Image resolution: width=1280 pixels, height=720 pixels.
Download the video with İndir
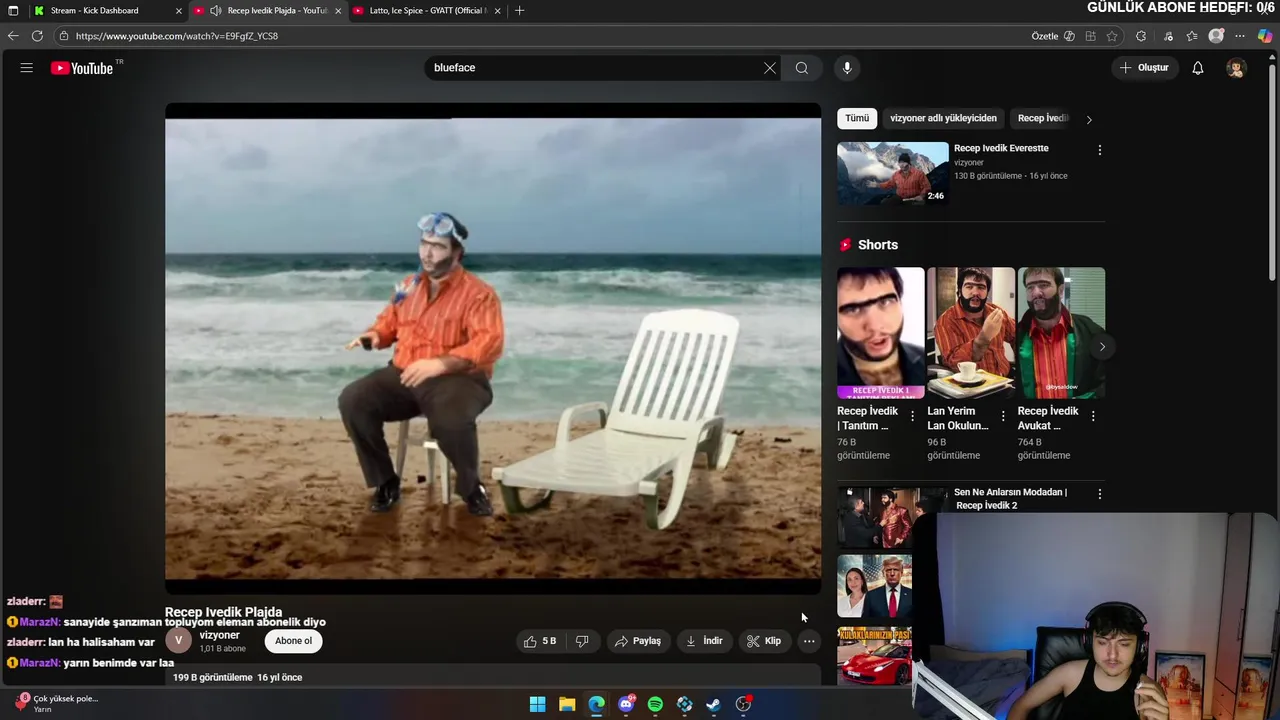(x=704, y=641)
